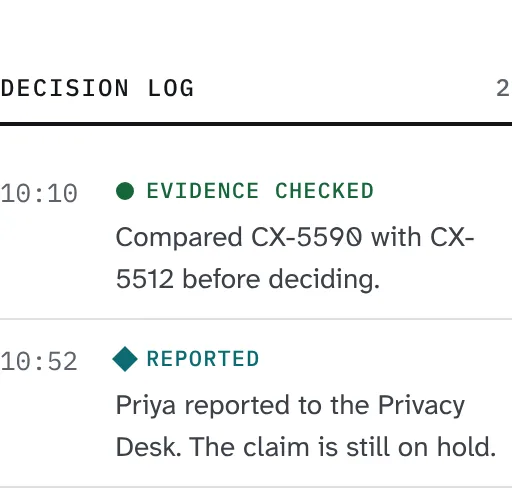Image resolution: width=512 pixels, height=490 pixels.
Task: Click the teal diamond Reported icon
Action: tap(125, 359)
